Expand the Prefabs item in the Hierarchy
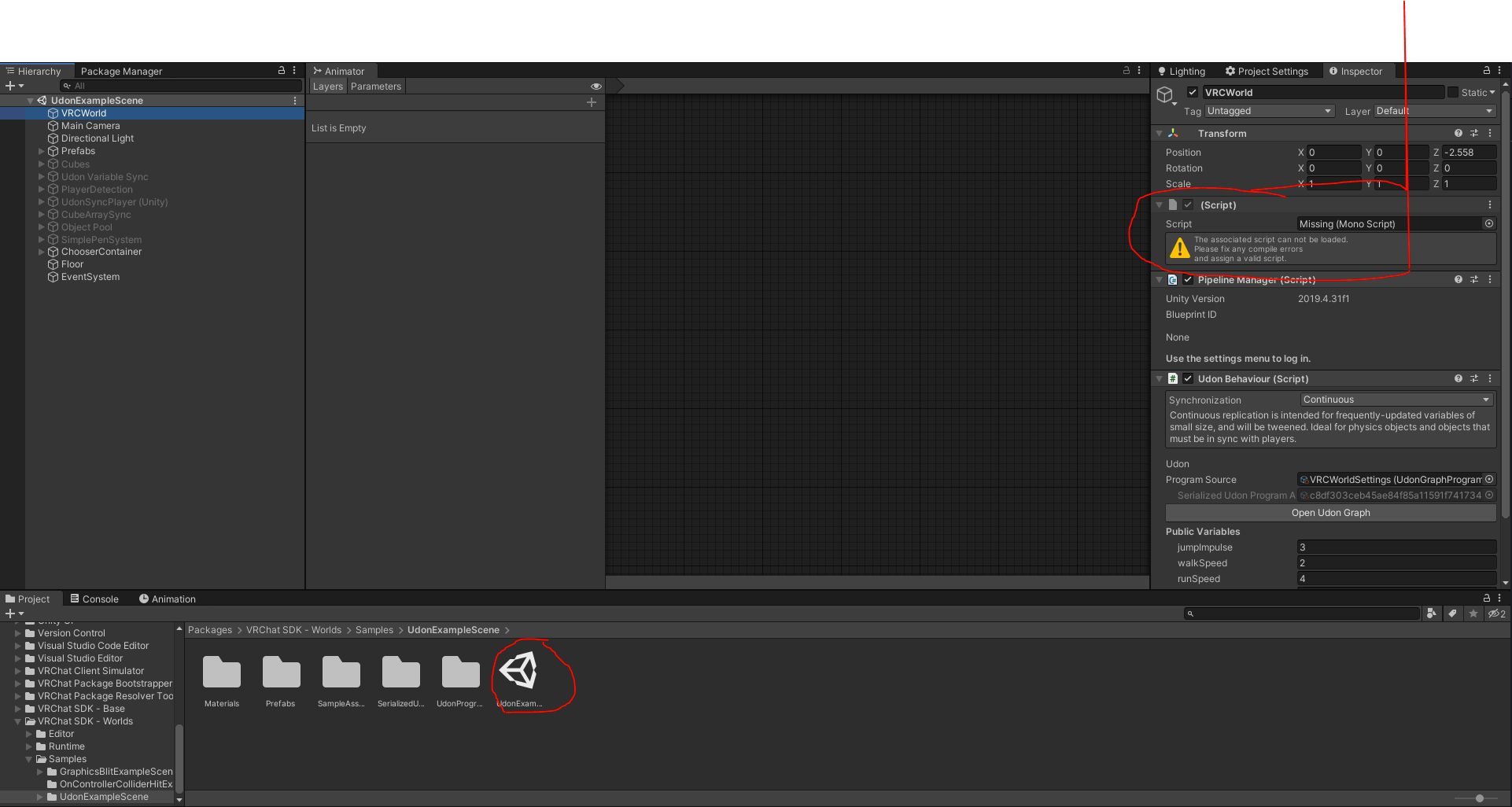Screen dimensions: 1512x807 tap(41, 150)
